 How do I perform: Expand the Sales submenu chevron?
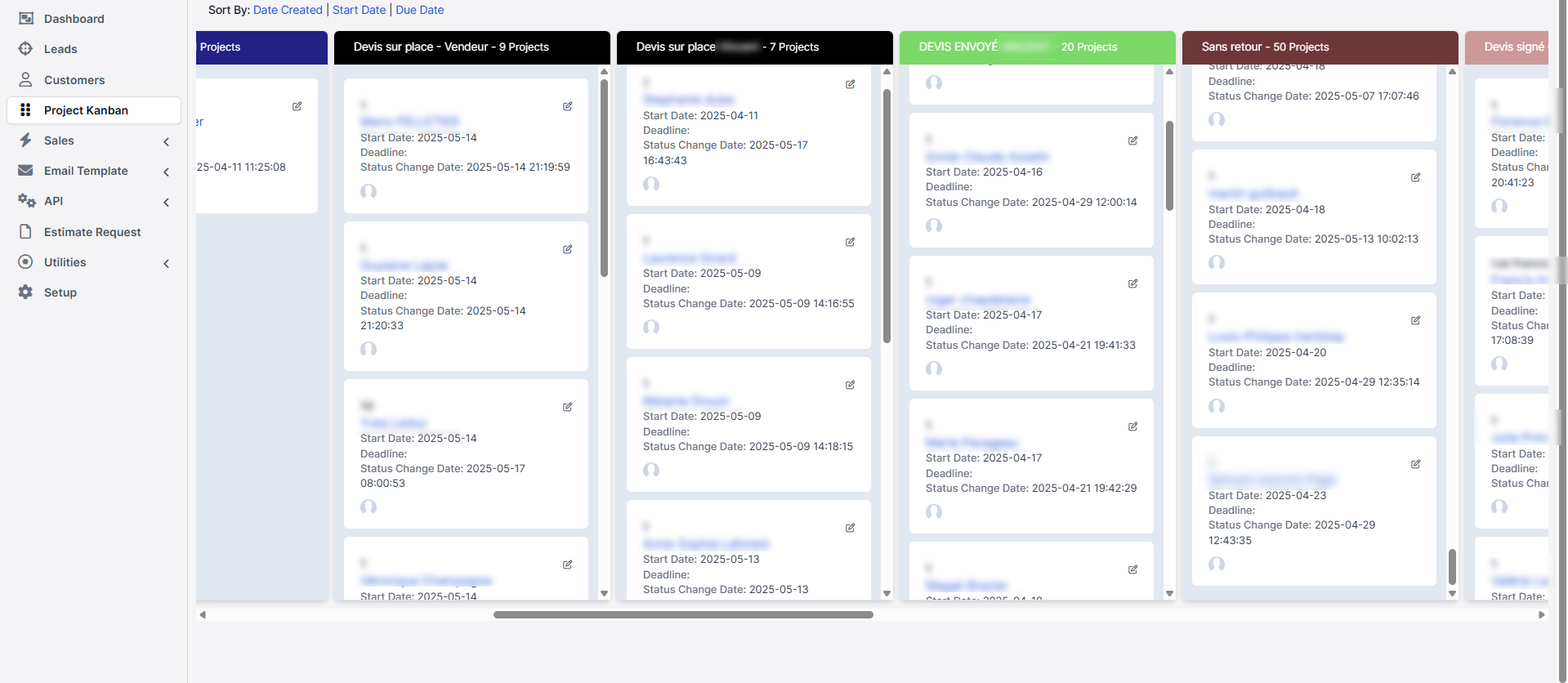tap(167, 141)
